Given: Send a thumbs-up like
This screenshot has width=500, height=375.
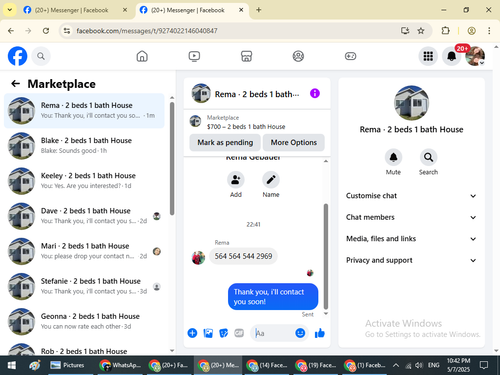Looking at the screenshot, I should pos(319,333).
